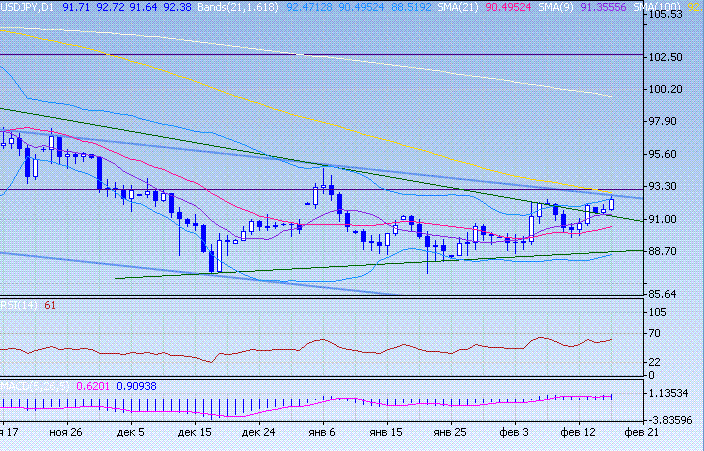This screenshot has height=451, width=704.
Task: Click the RSI(14) panel label
Action: (x=18, y=304)
